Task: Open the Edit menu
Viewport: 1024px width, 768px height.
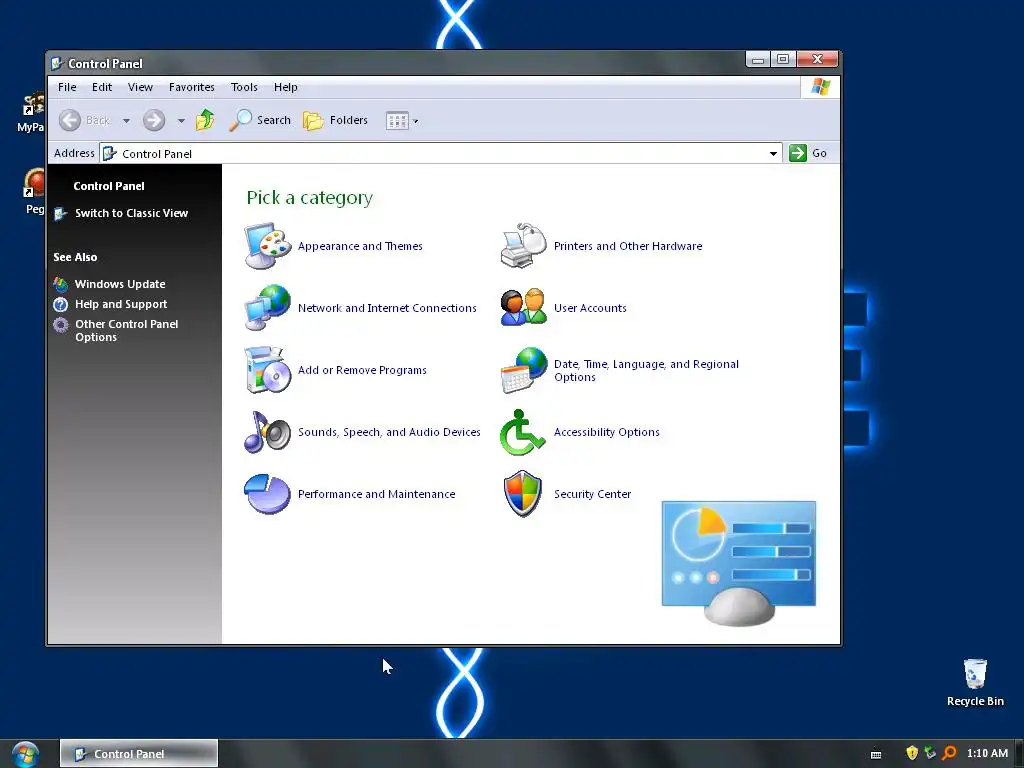Action: (102, 87)
